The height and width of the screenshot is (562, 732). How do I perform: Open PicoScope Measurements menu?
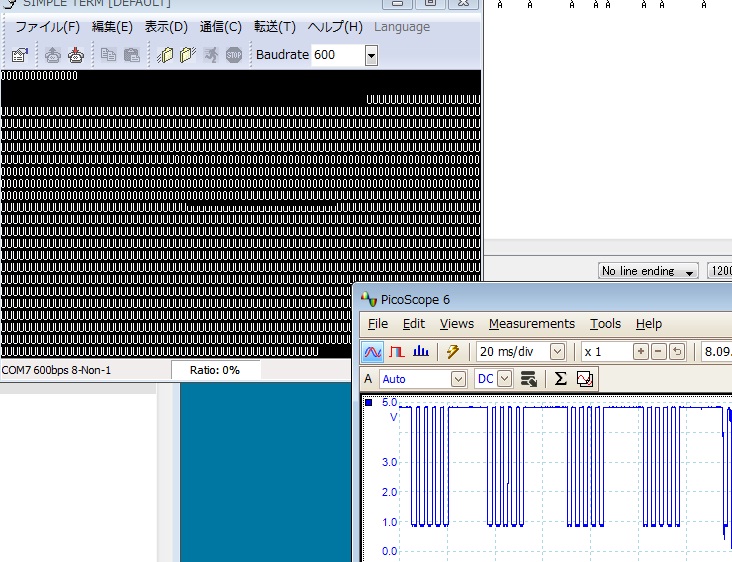(x=532, y=324)
